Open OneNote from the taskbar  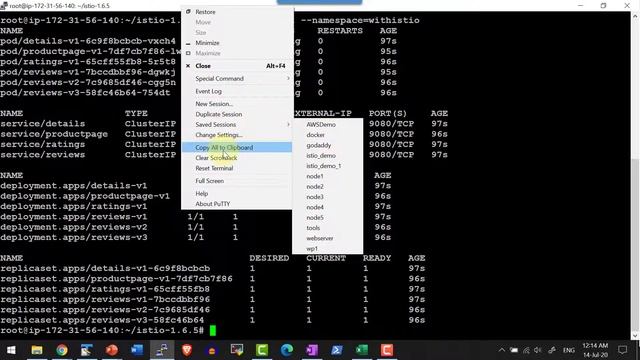(x=312, y=350)
